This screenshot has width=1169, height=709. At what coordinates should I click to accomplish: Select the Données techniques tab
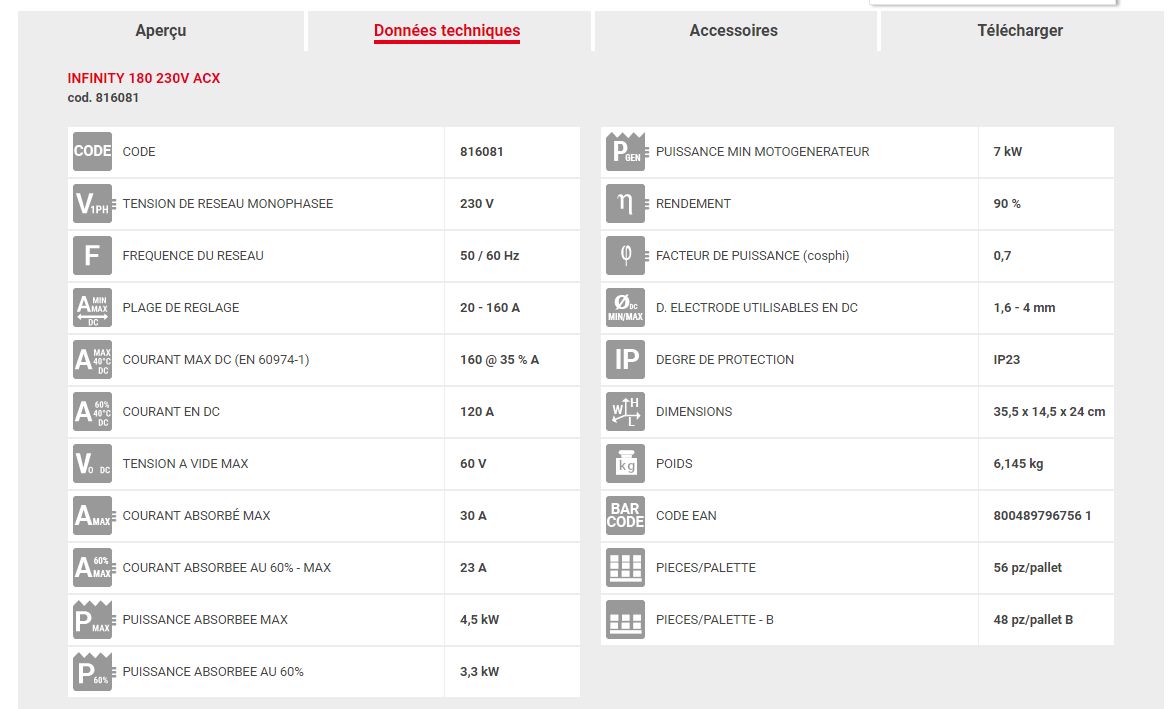447,31
